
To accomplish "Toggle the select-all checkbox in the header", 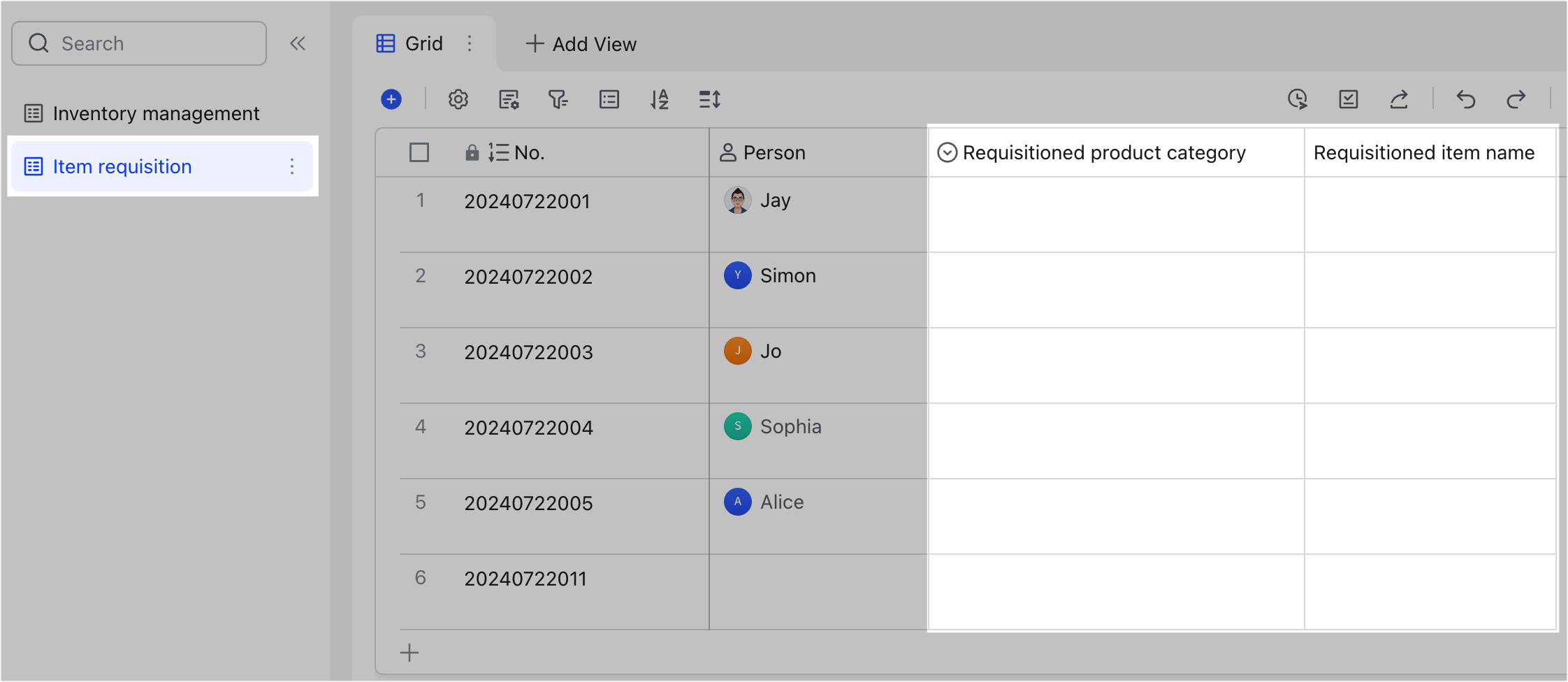I will [x=419, y=152].
